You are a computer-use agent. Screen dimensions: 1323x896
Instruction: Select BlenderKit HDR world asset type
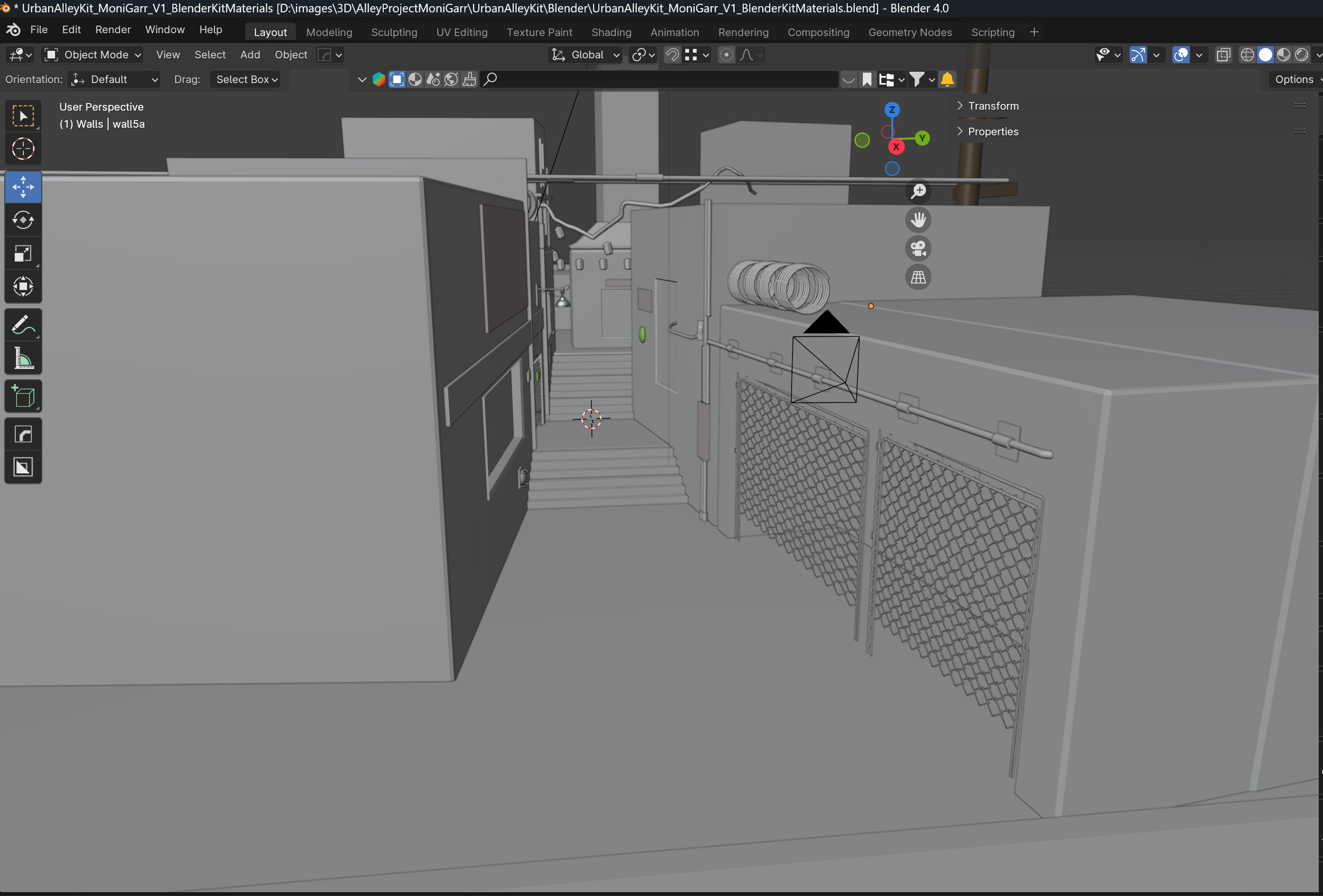[451, 79]
